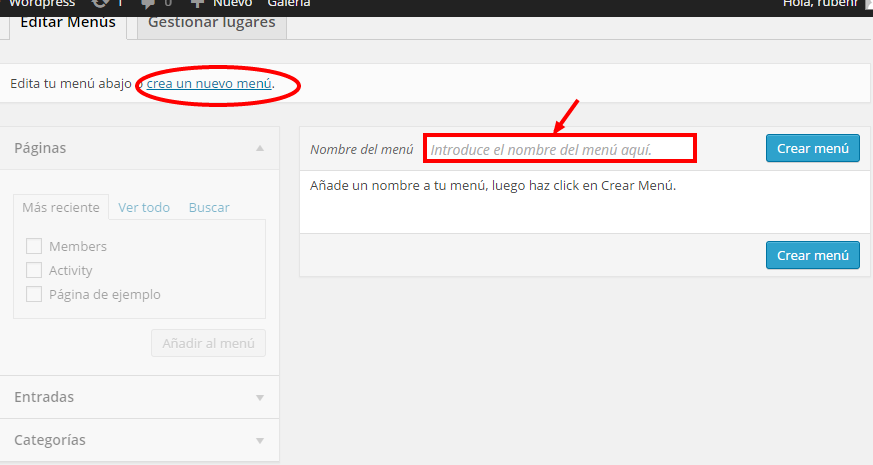Open the updates icon in admin bar

[100, 3]
